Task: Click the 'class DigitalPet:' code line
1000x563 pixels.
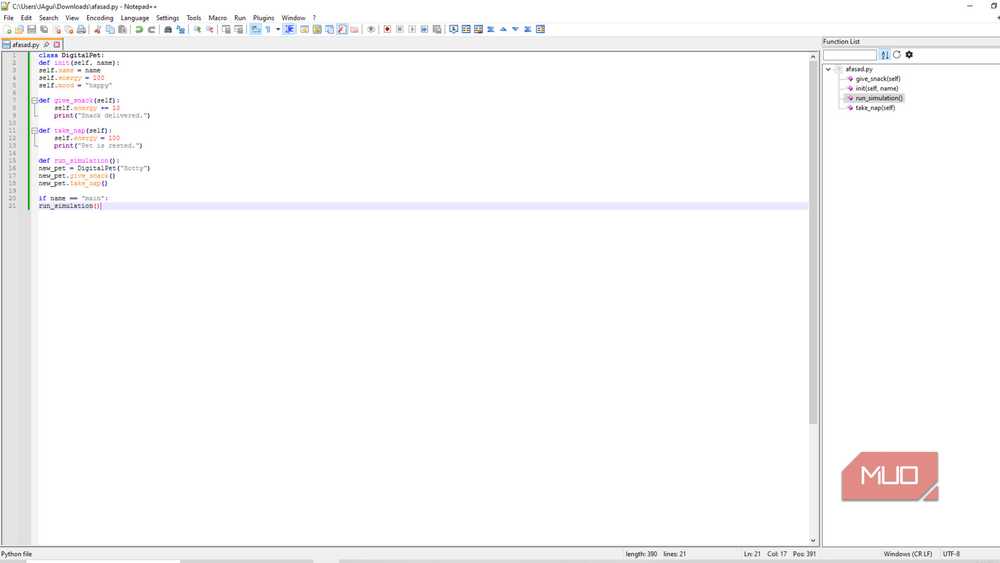Action: [x=71, y=55]
